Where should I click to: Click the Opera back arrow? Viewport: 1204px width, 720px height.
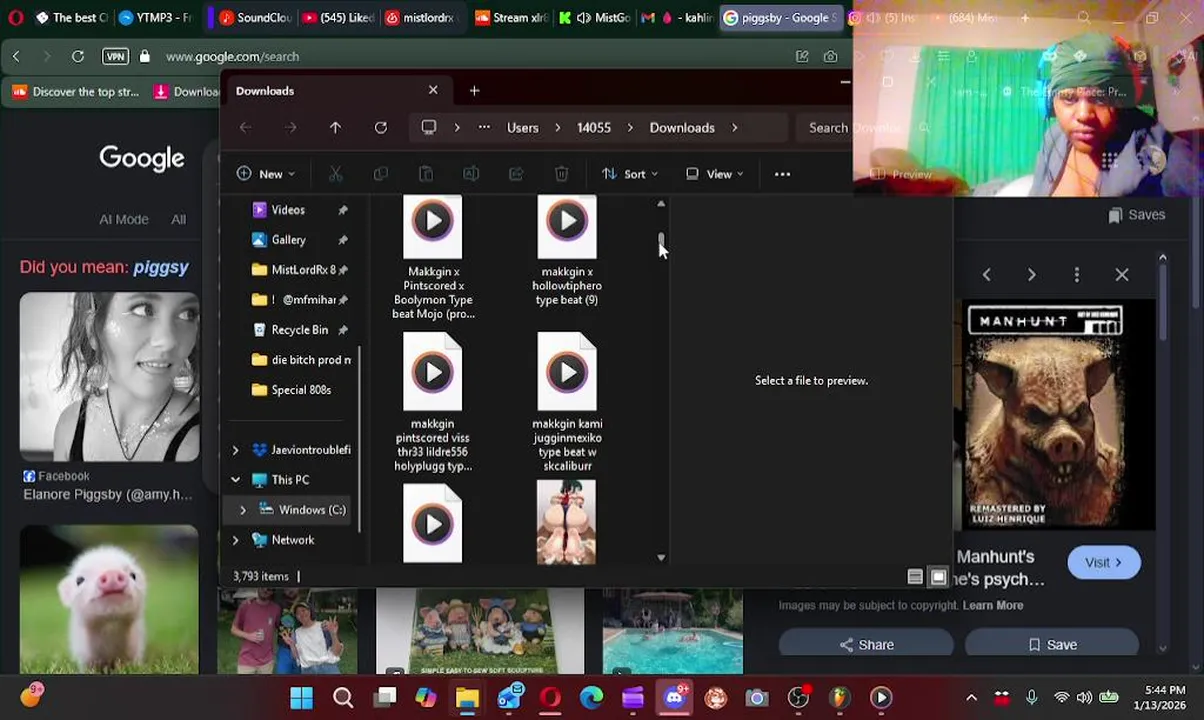pyautogui.click(x=16, y=56)
